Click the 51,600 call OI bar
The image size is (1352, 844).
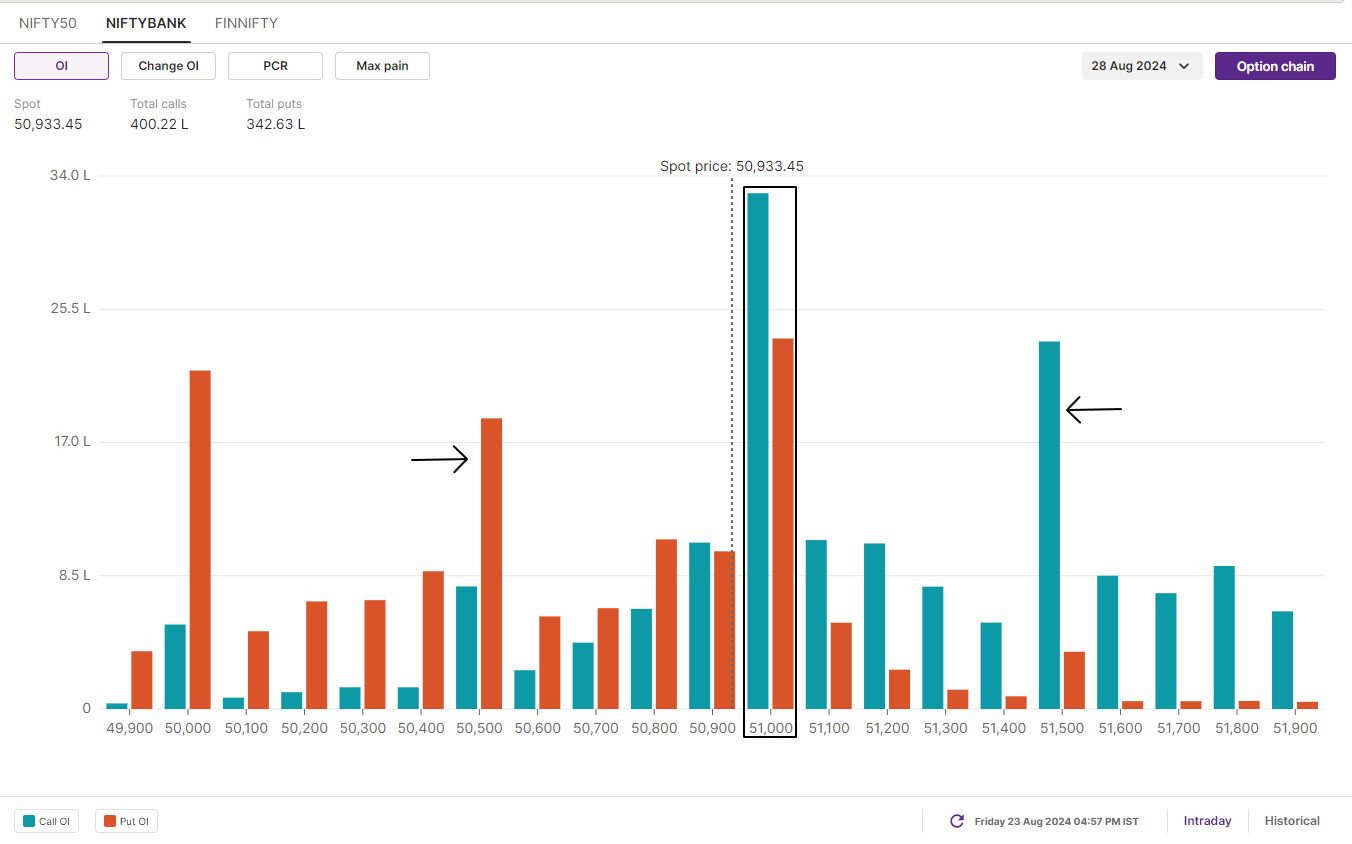coord(1107,642)
